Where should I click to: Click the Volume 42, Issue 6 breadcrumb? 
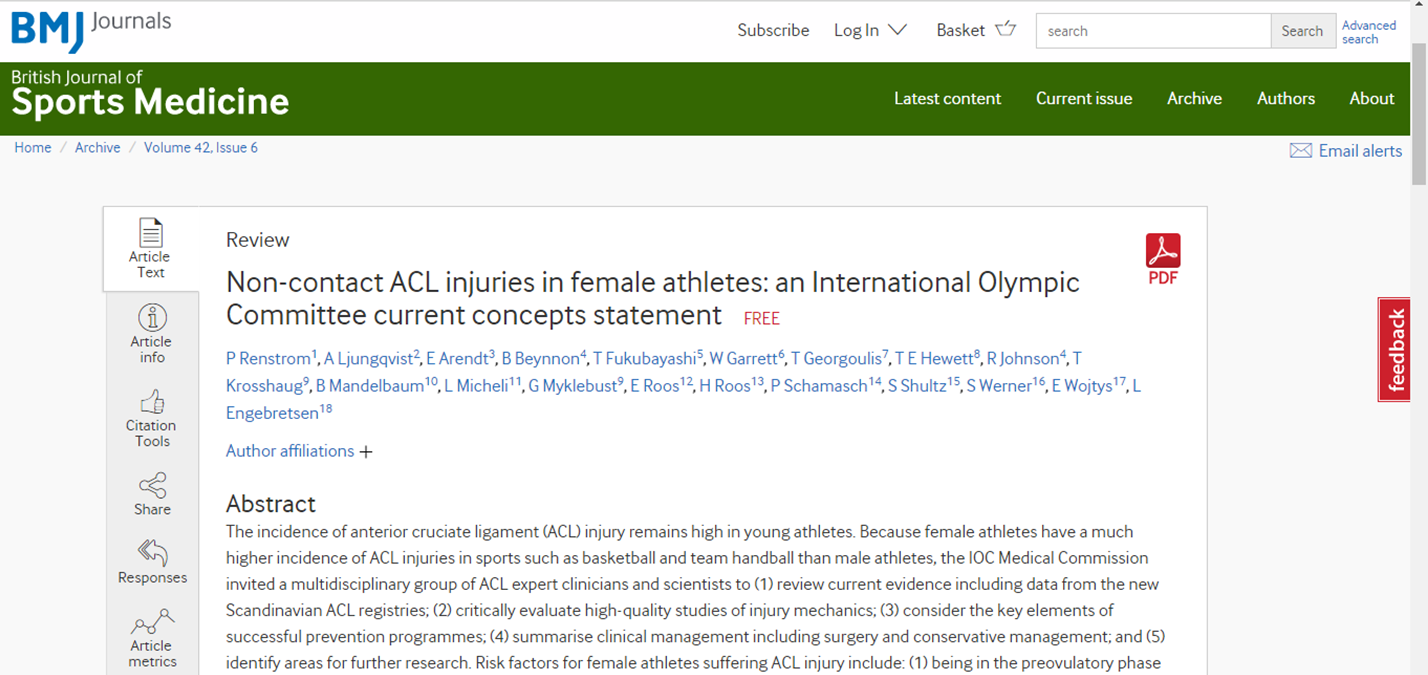[201, 147]
